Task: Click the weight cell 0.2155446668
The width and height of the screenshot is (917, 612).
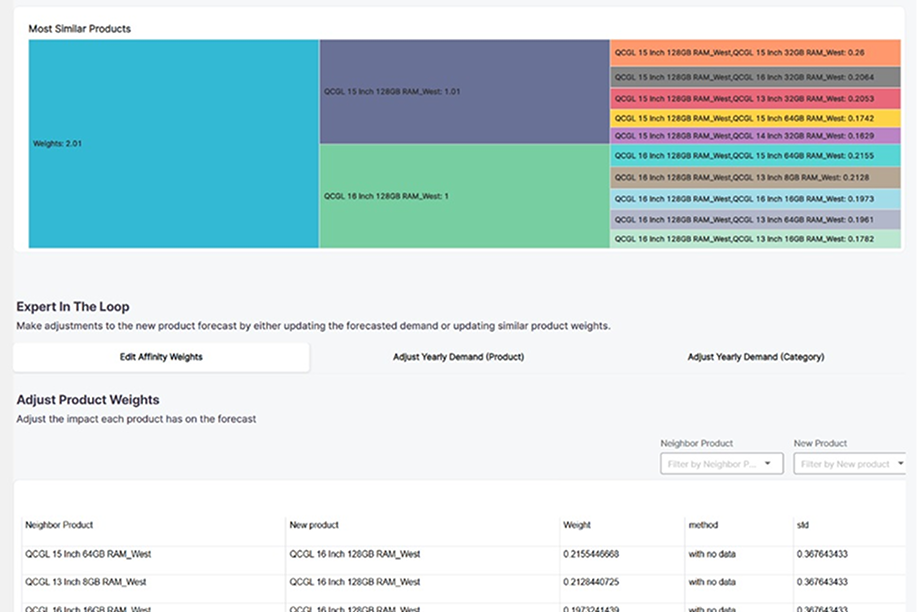Action: [x=622, y=554]
